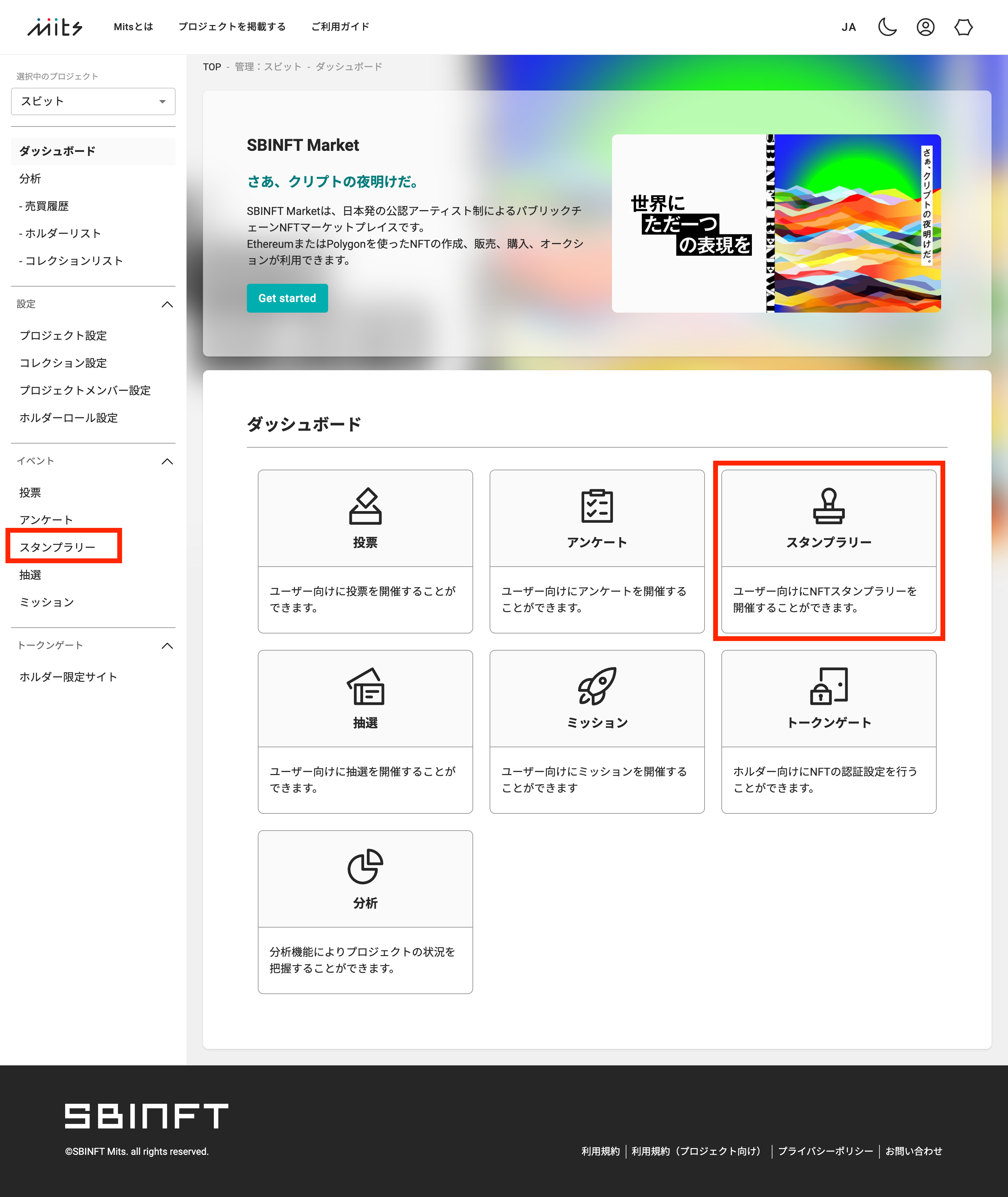Click the 分析 pie chart icon
This screenshot has height=1197, width=1008.
point(365,866)
